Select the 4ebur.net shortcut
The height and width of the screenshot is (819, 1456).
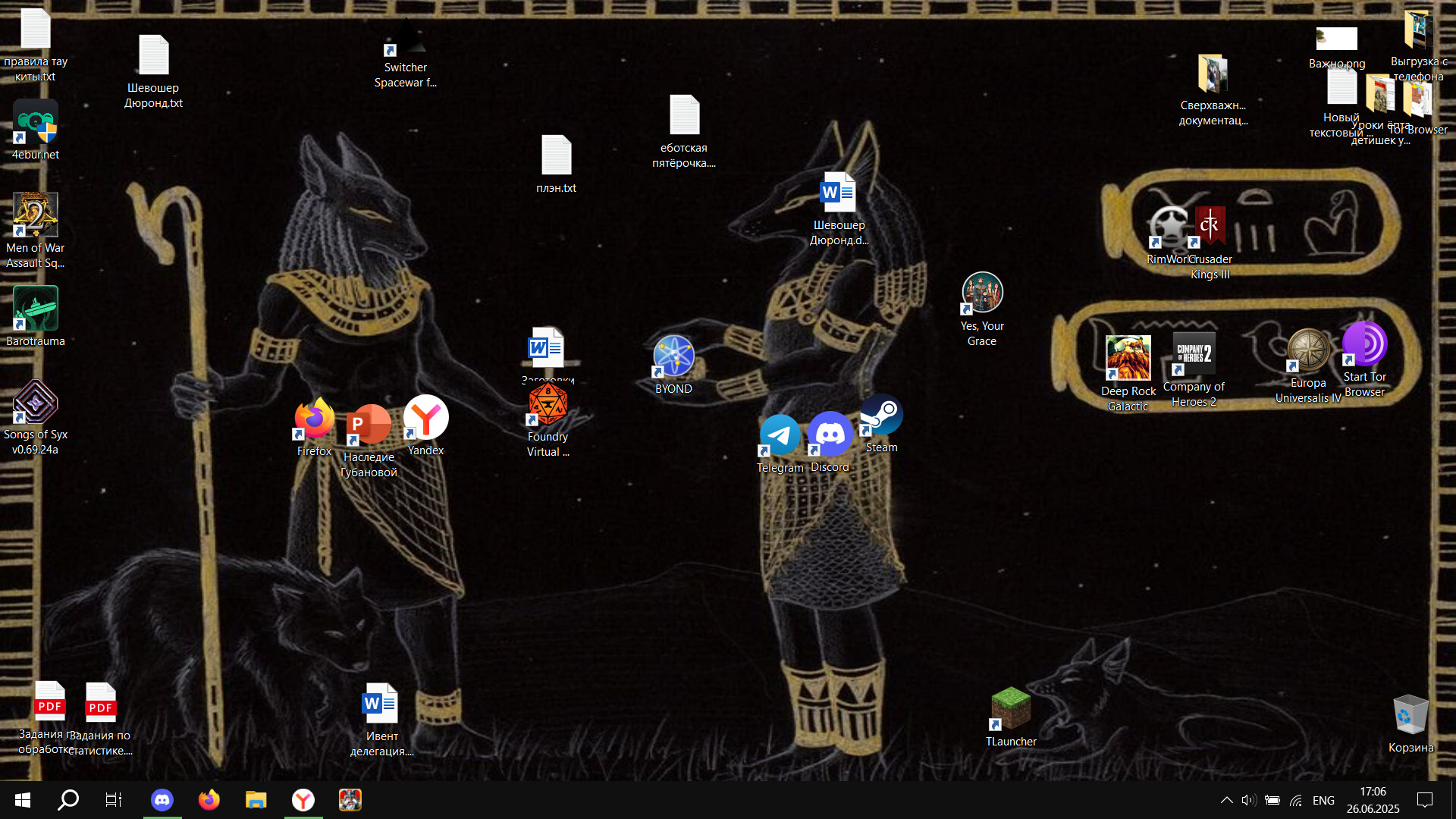pyautogui.click(x=36, y=123)
